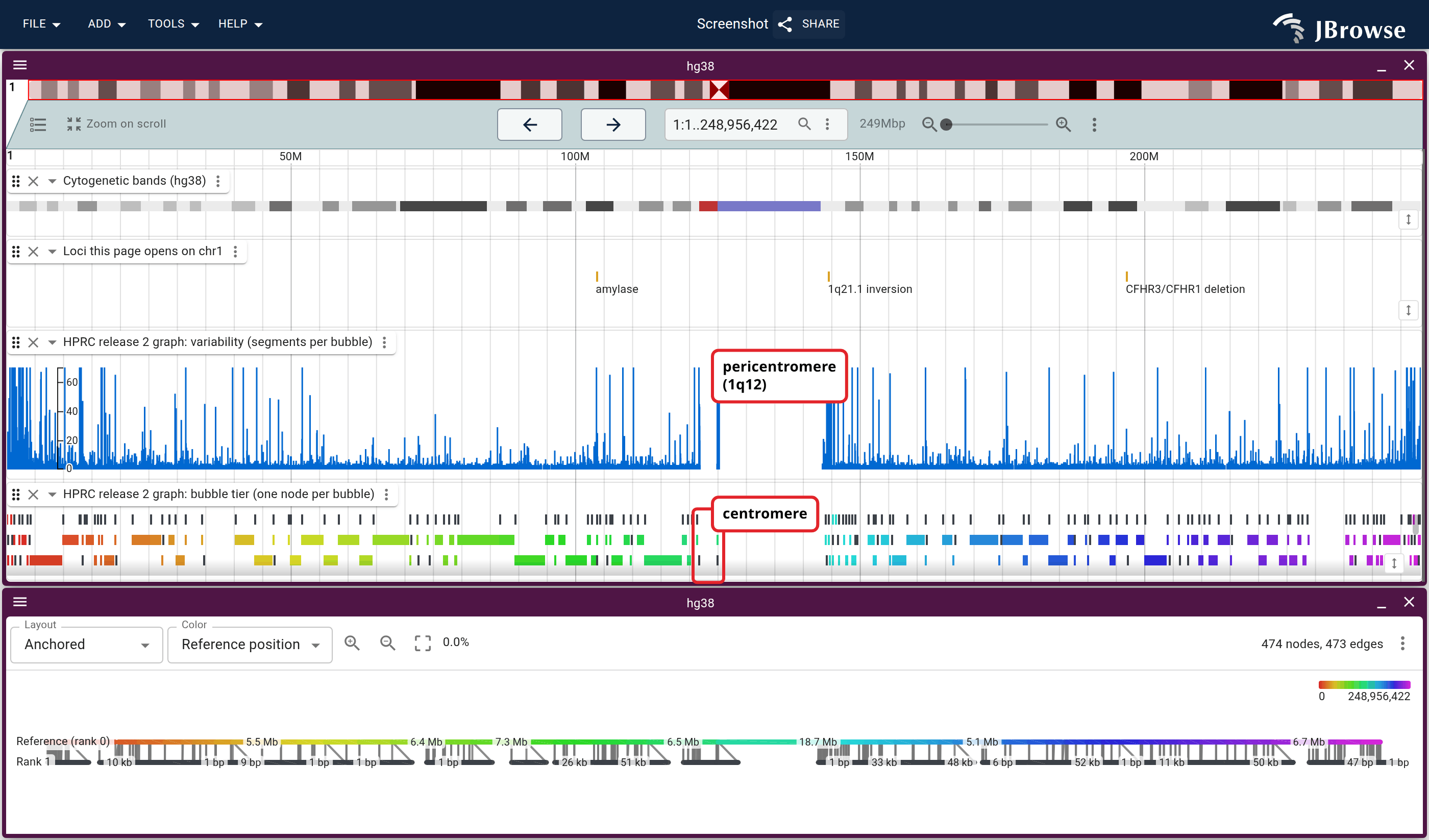Click the zoom level slider handle

(946, 124)
